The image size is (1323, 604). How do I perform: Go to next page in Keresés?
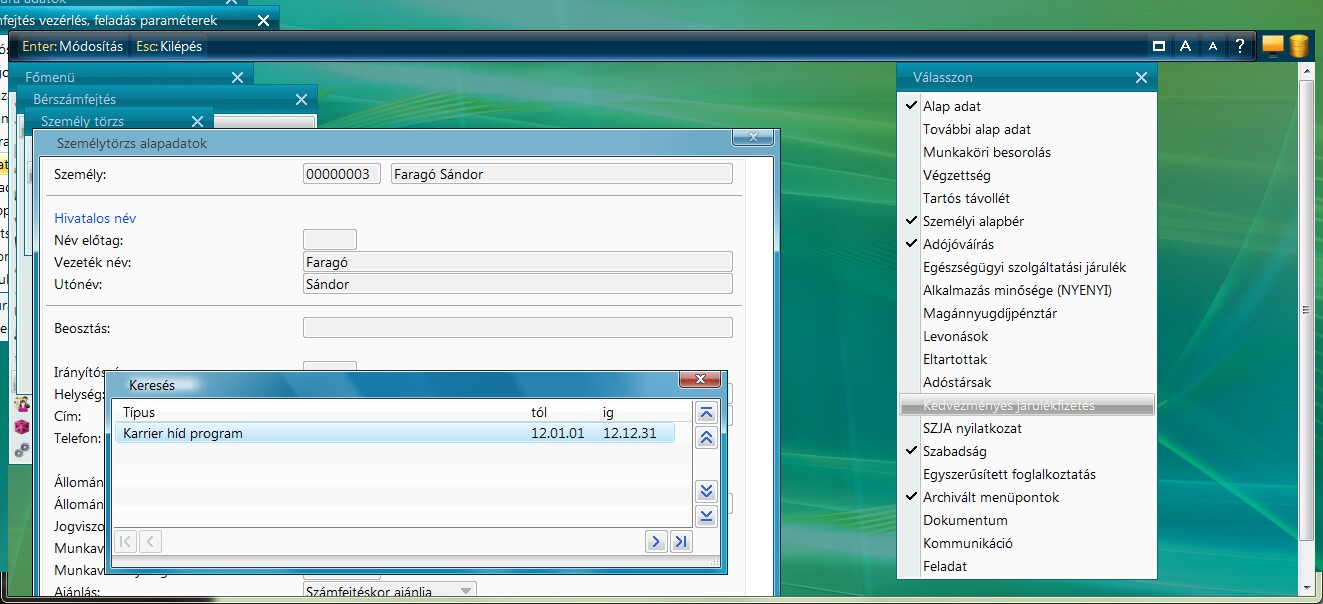pos(656,541)
